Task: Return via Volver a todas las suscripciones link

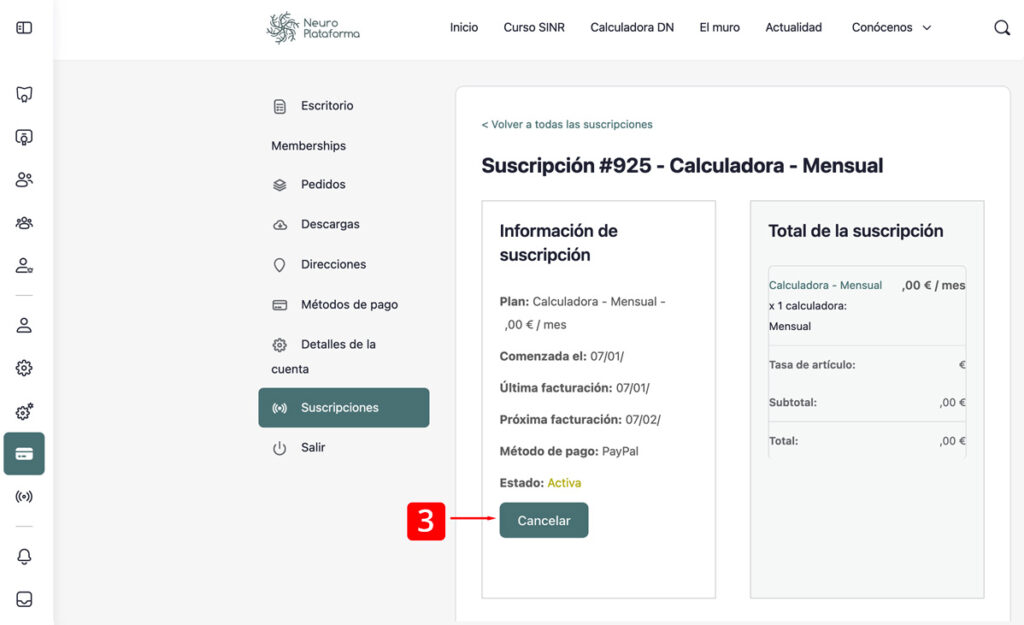Action: point(567,124)
